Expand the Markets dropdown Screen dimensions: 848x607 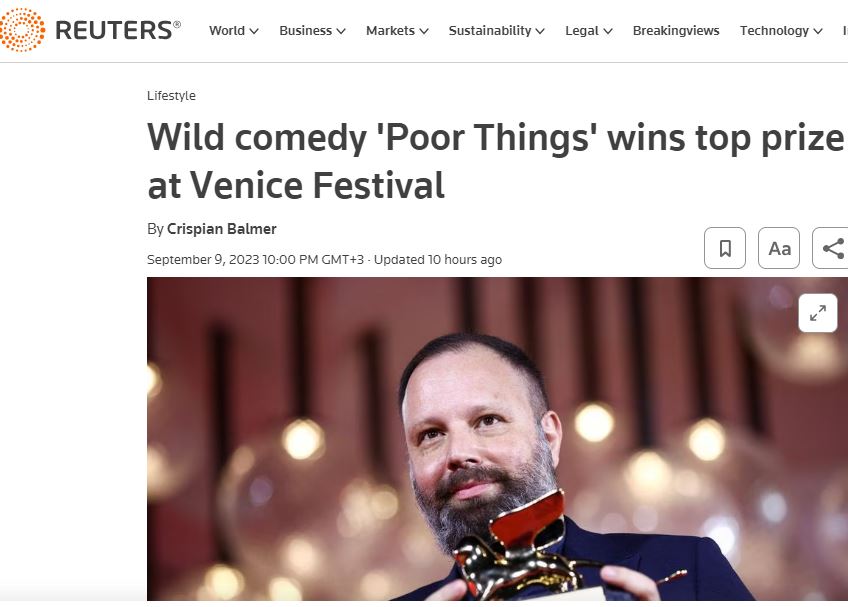[x=397, y=31]
